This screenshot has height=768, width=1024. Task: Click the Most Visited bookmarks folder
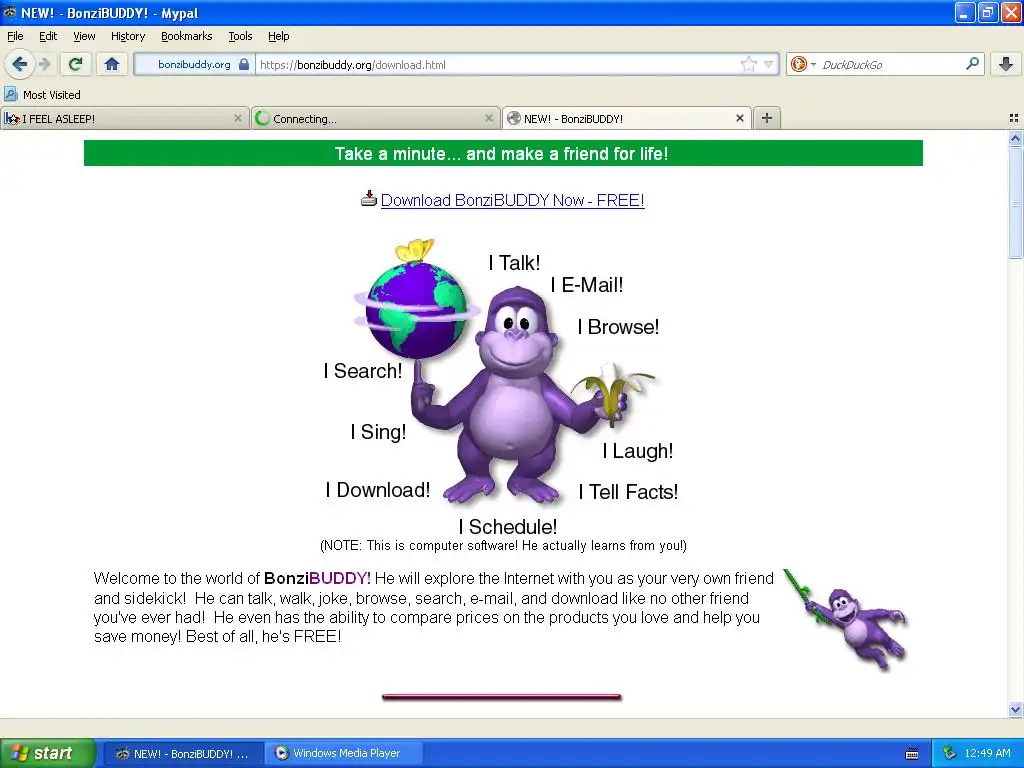coord(42,94)
